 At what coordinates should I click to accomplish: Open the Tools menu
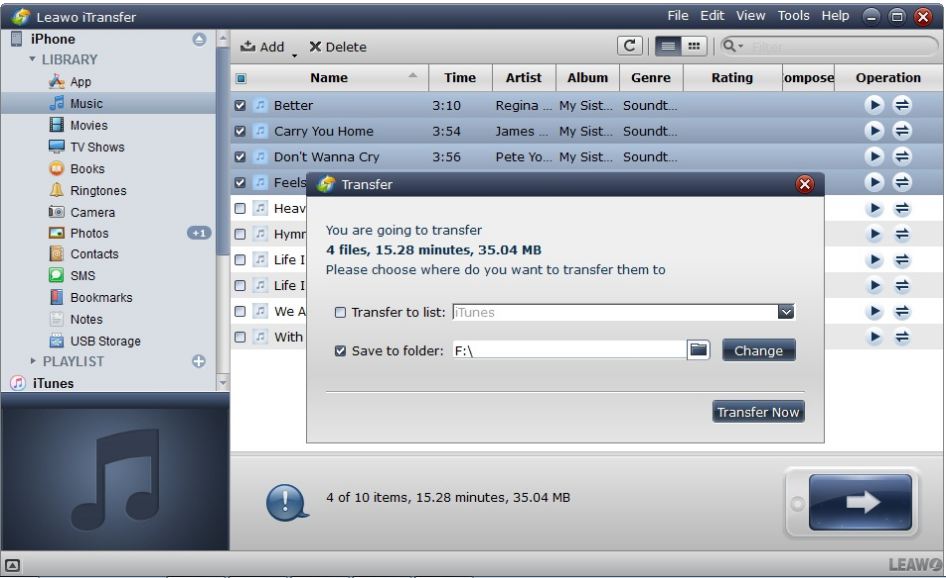tap(793, 16)
